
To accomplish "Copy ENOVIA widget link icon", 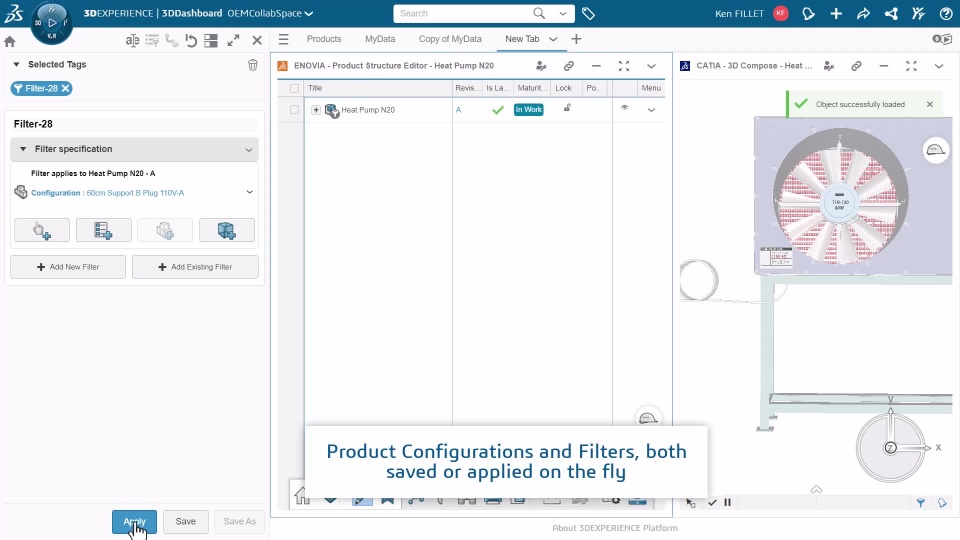I will pos(569,66).
